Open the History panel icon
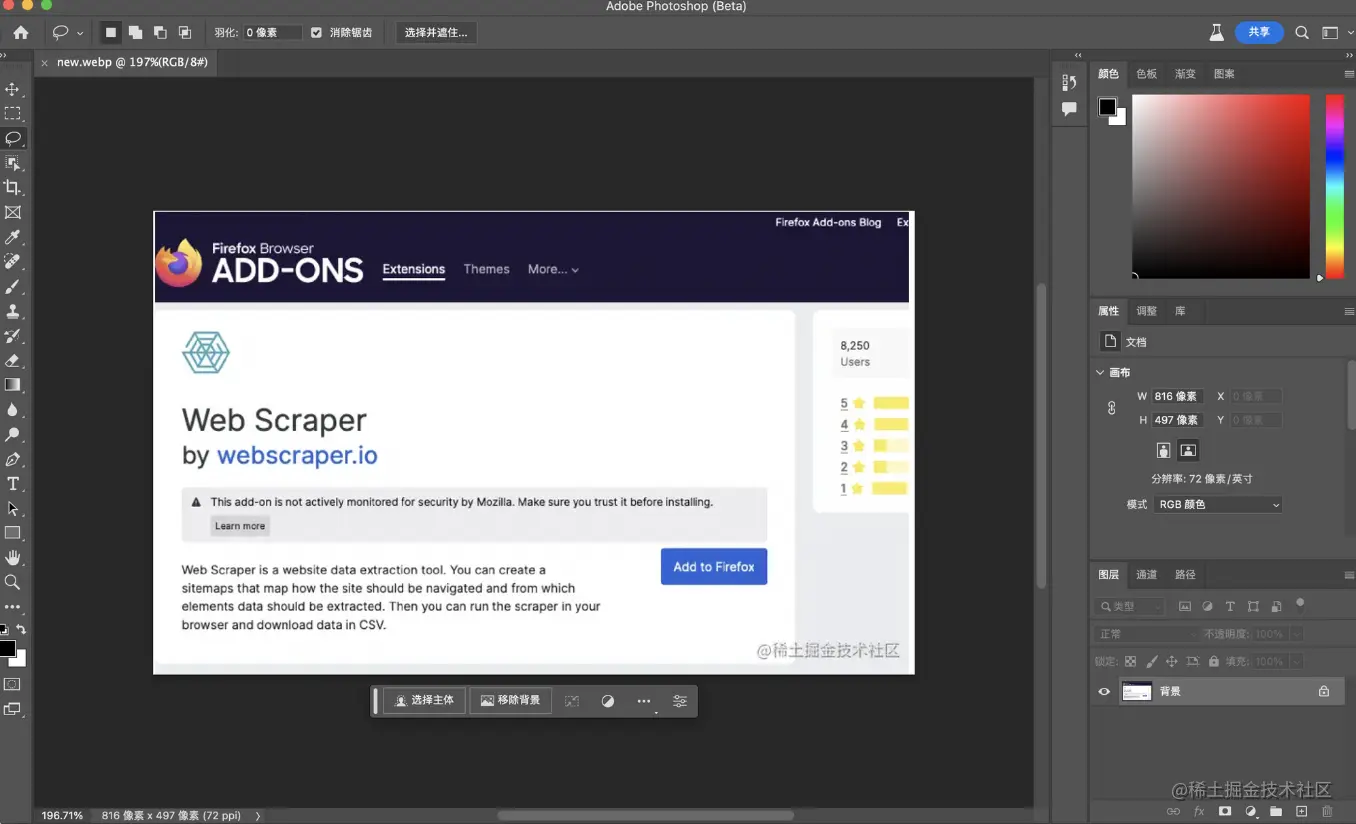 [x=1069, y=83]
